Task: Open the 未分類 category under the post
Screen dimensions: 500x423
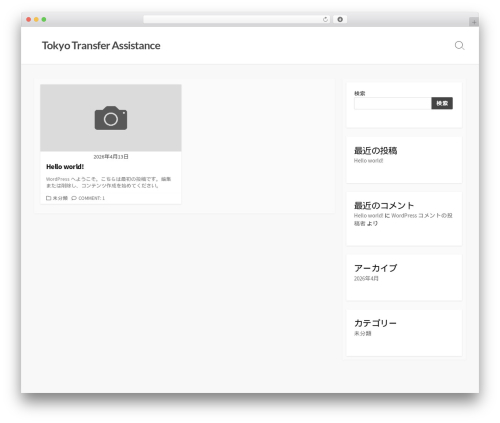Action: pos(60,198)
